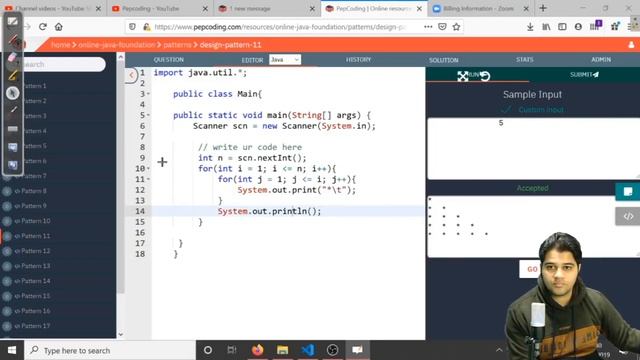Open the gray code brackets side icon
The image size is (640, 360).
click(628, 216)
